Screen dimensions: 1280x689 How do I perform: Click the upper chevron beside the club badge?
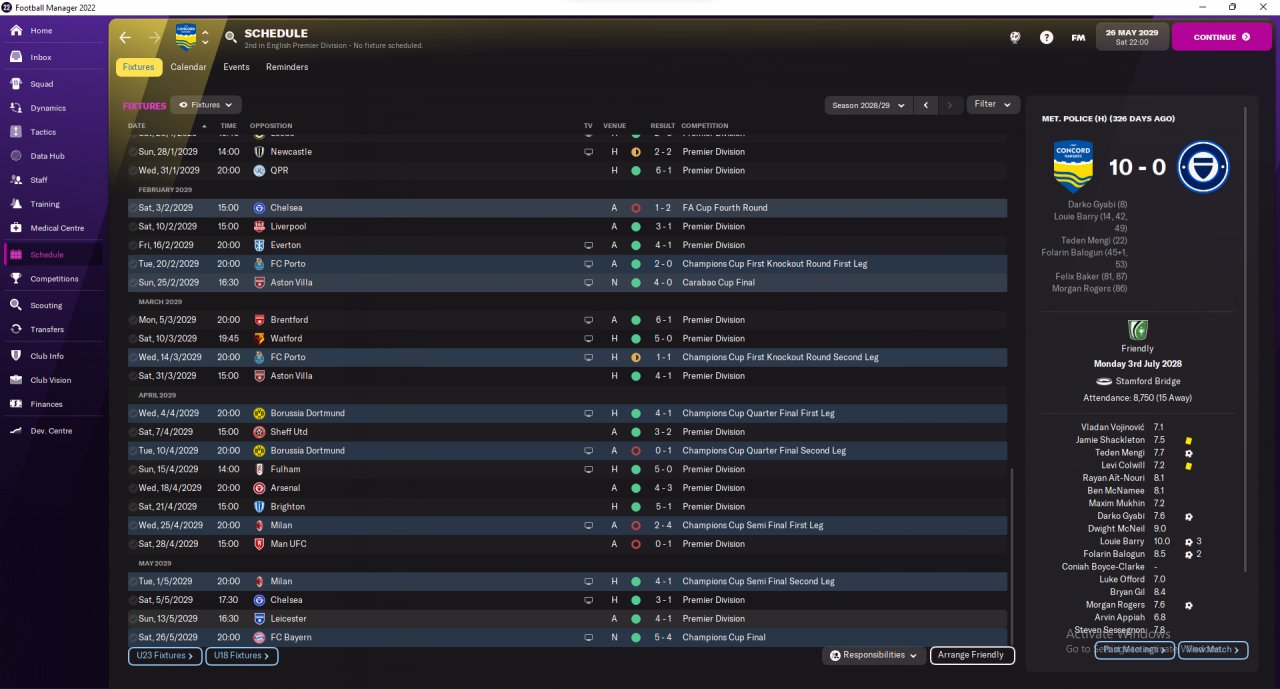(x=205, y=32)
